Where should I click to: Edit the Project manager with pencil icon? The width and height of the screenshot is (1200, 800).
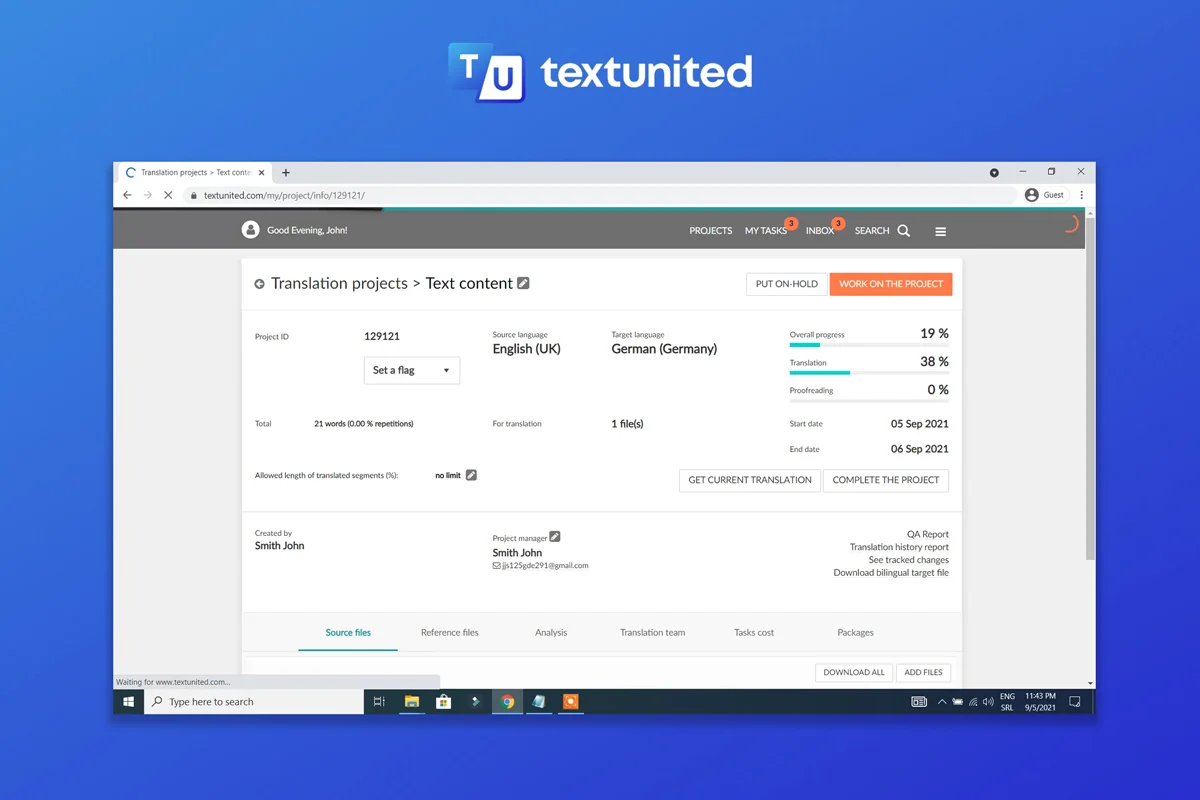[x=555, y=537]
